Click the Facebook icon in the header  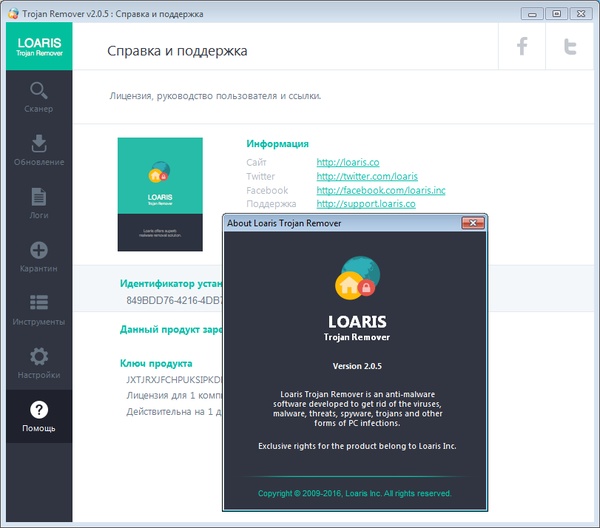[x=522, y=46]
